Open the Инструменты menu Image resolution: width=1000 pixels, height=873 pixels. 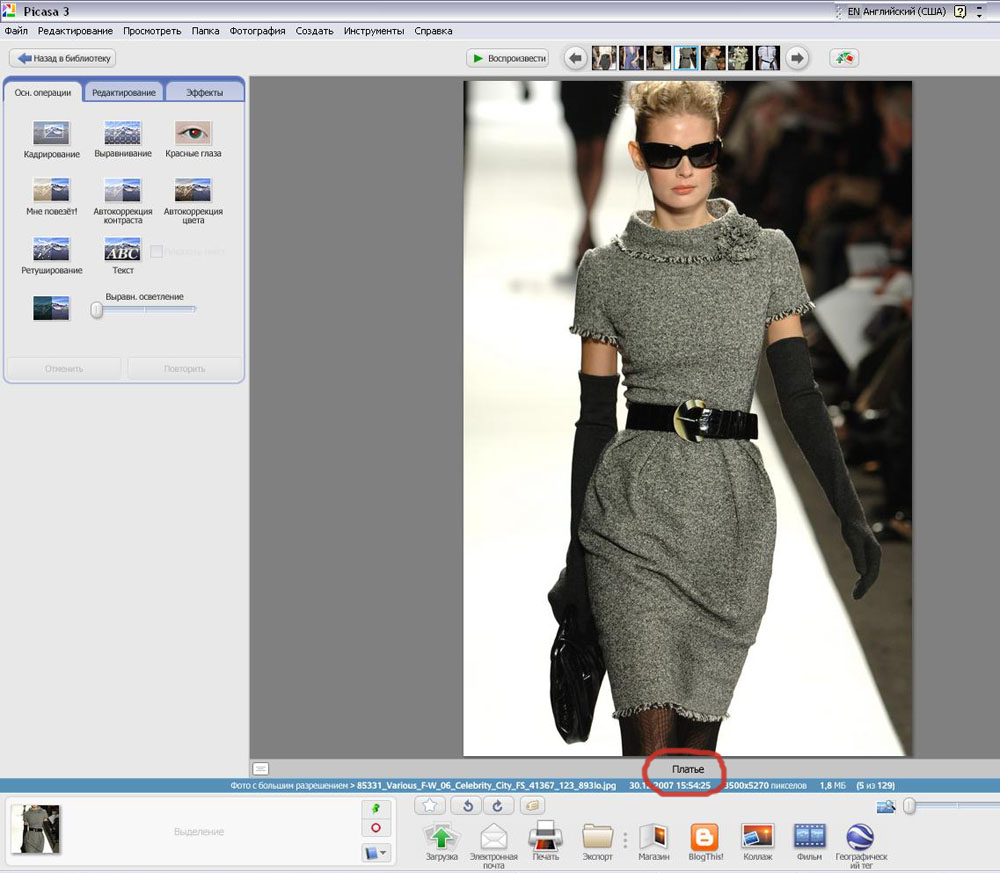(373, 31)
